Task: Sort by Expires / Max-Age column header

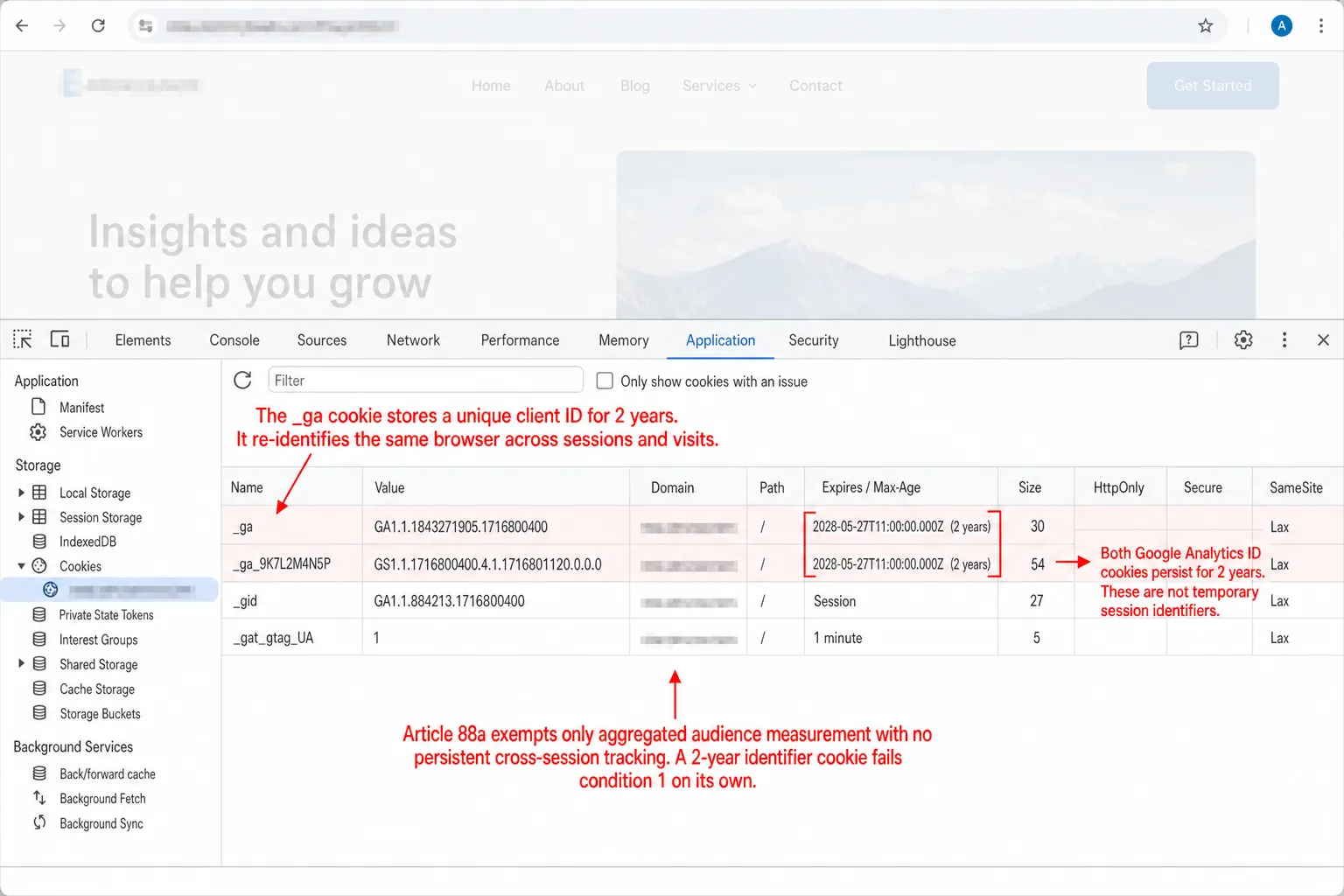Action: pyautogui.click(x=901, y=487)
